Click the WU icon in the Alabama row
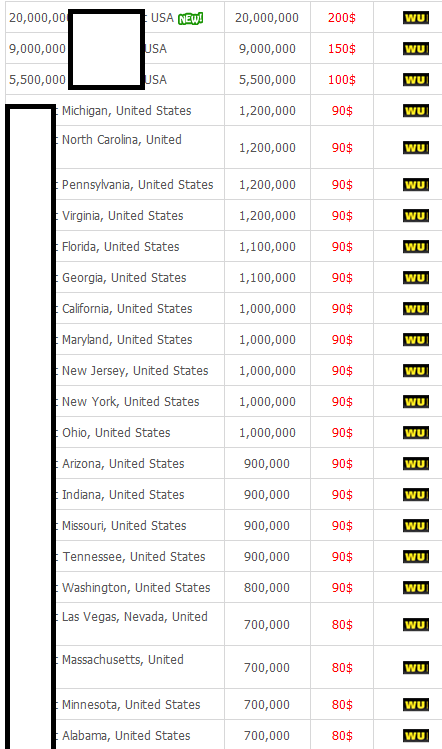This screenshot has height=749, width=442. (416, 736)
